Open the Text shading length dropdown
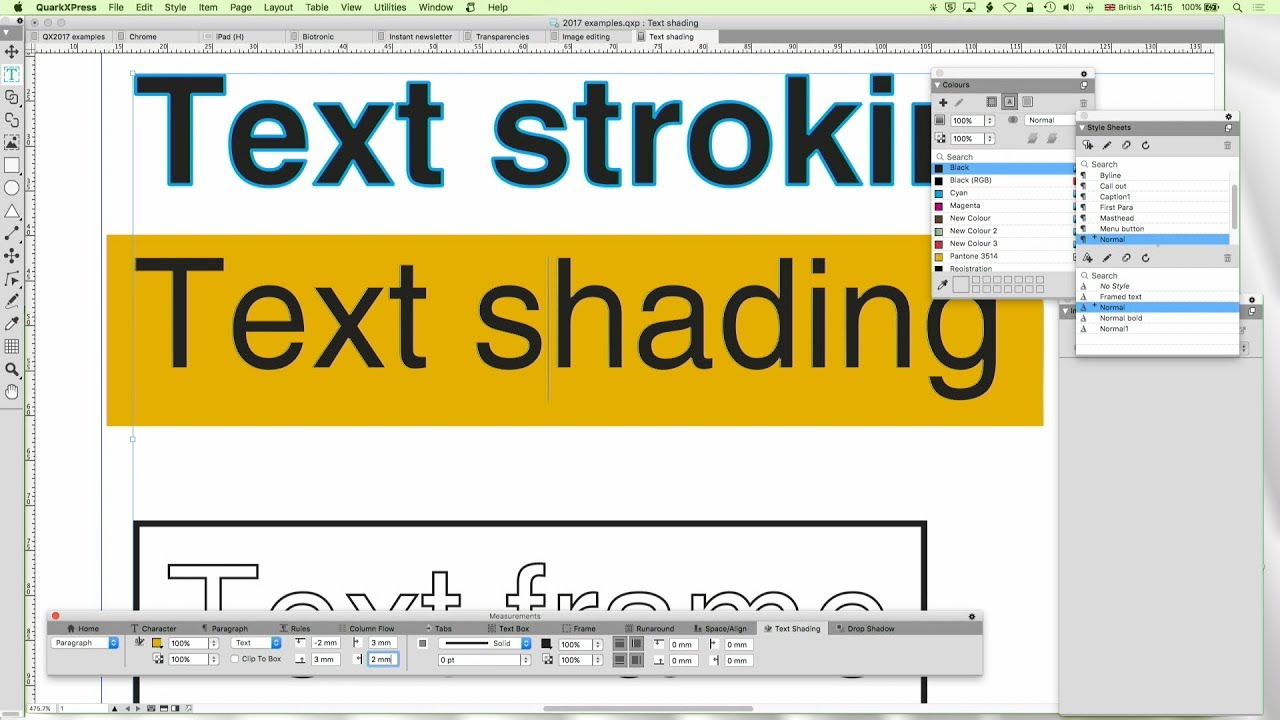 tap(257, 643)
